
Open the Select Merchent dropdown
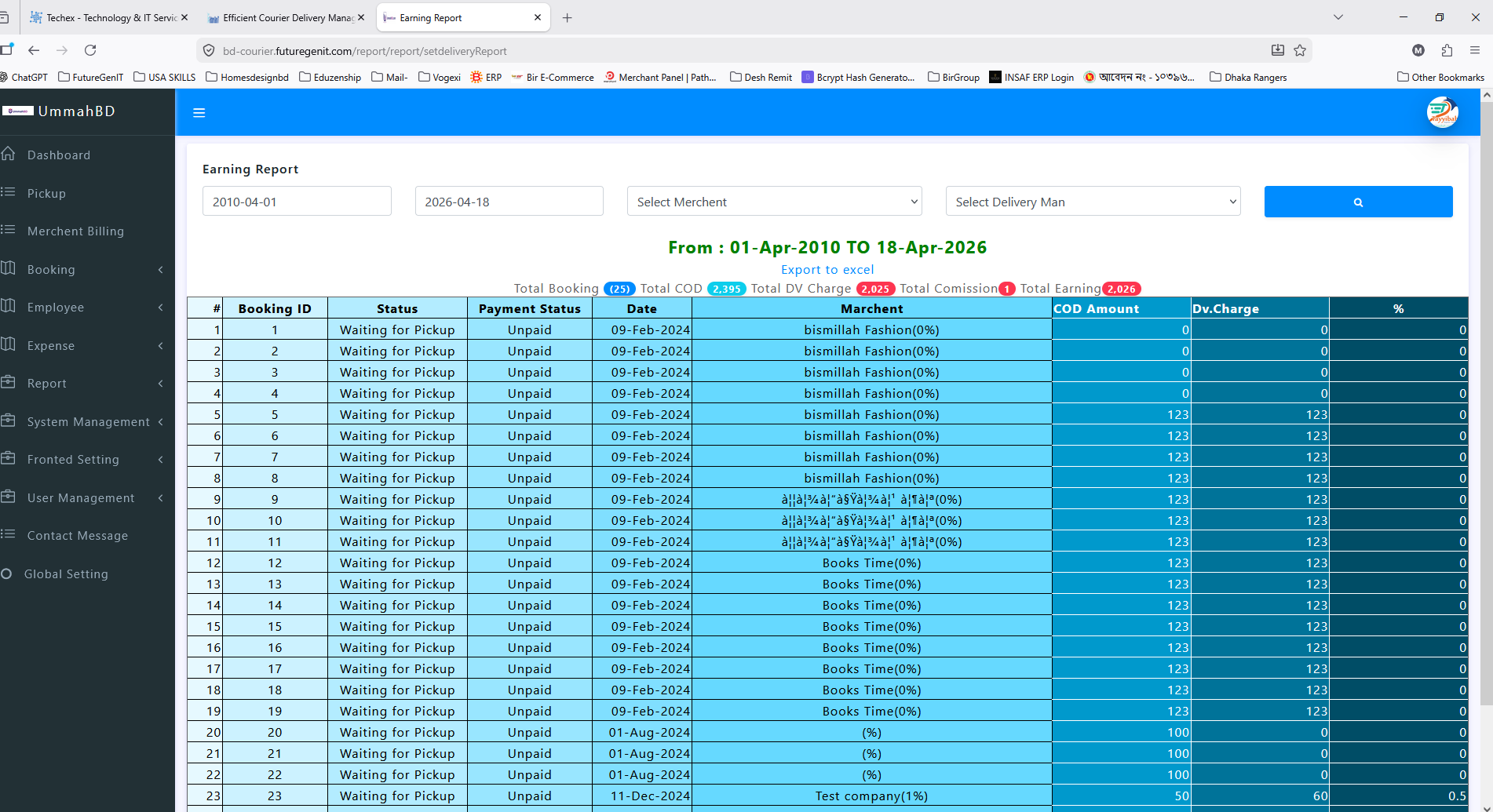[x=774, y=202]
